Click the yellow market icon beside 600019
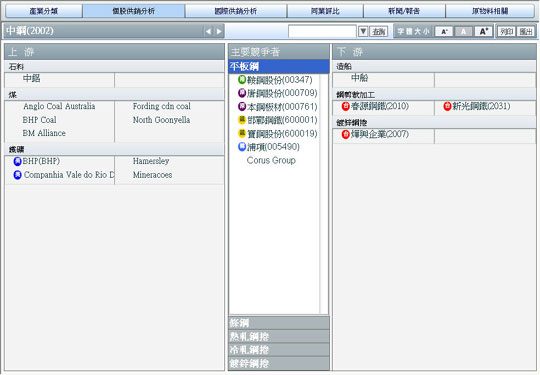540x375 pixels. point(242,133)
